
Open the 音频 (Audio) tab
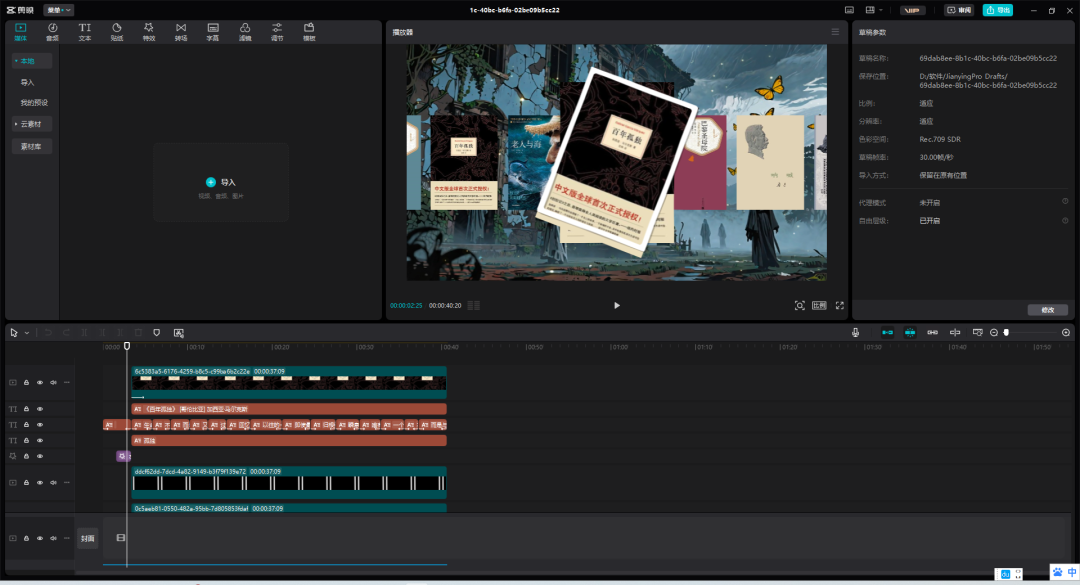click(52, 31)
